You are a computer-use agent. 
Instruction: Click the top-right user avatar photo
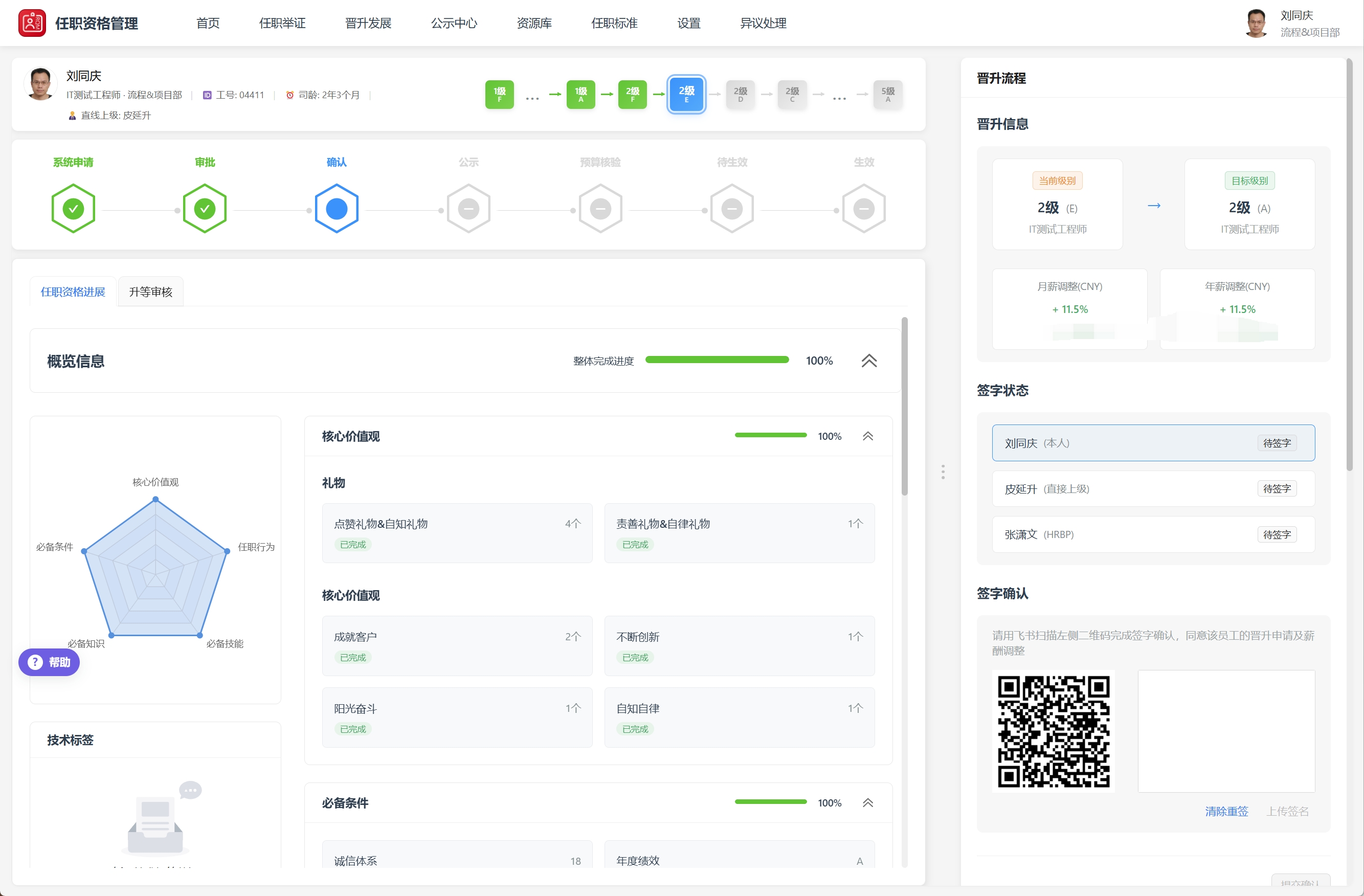click(1256, 23)
